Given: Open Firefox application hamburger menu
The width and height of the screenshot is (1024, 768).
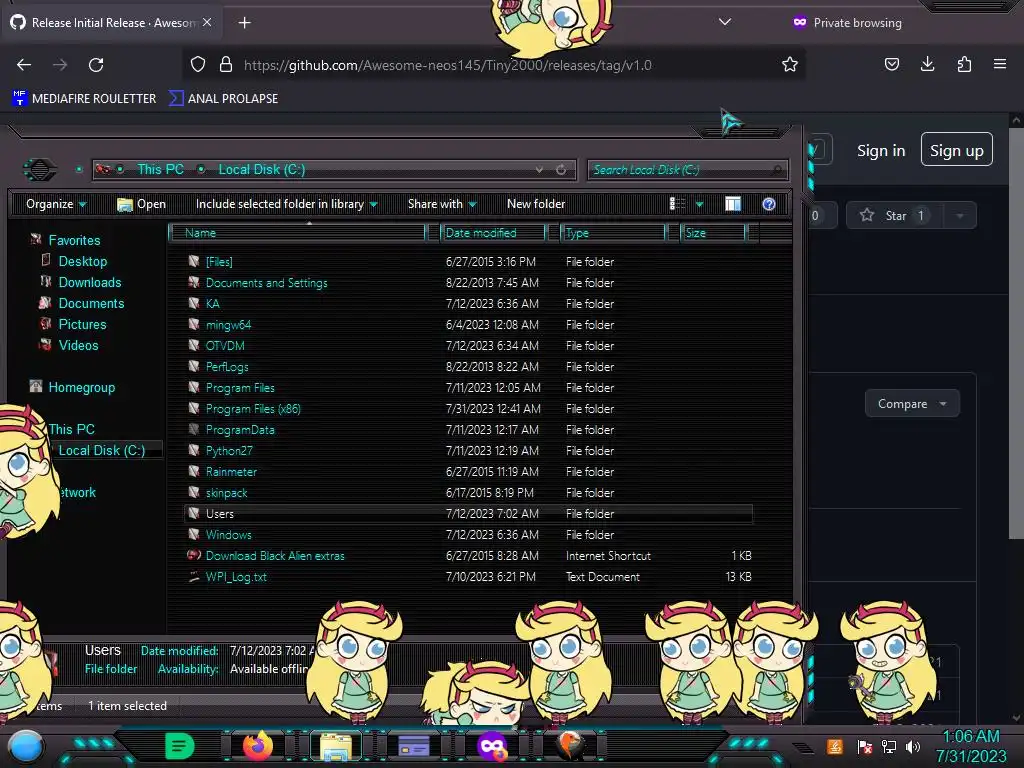Looking at the screenshot, I should pyautogui.click(x=1000, y=65).
